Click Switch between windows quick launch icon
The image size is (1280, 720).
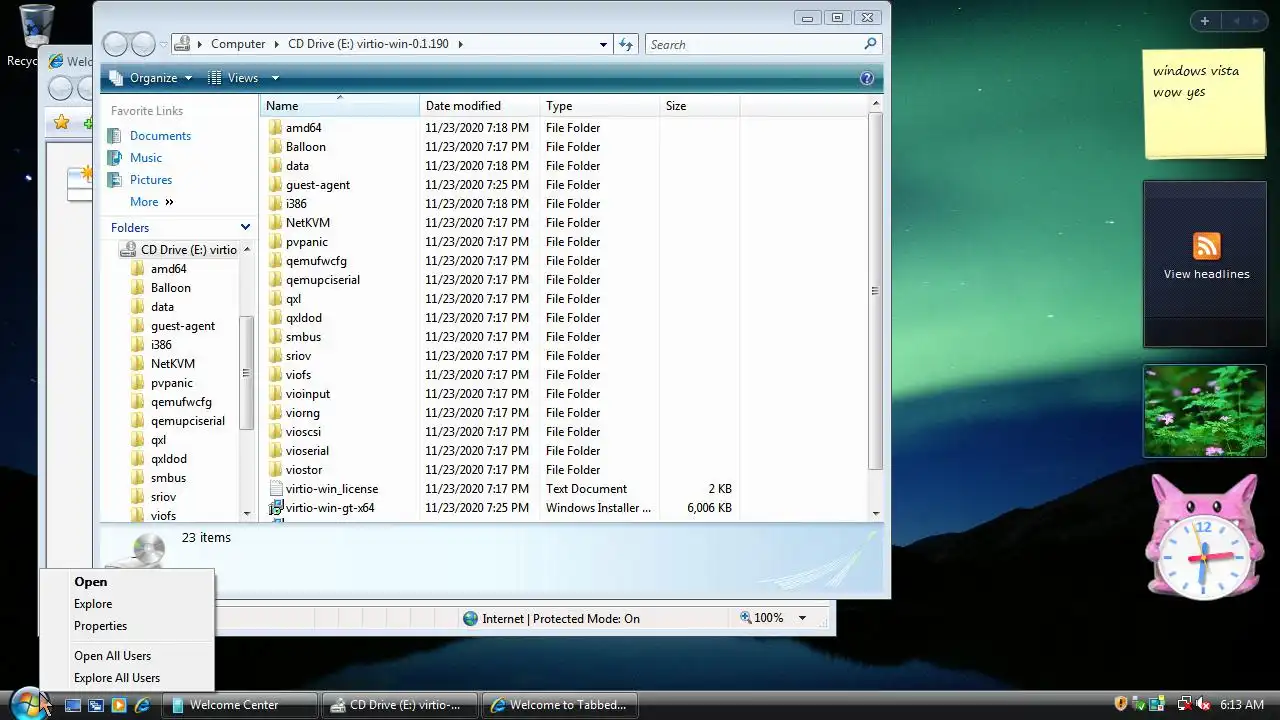(x=96, y=705)
